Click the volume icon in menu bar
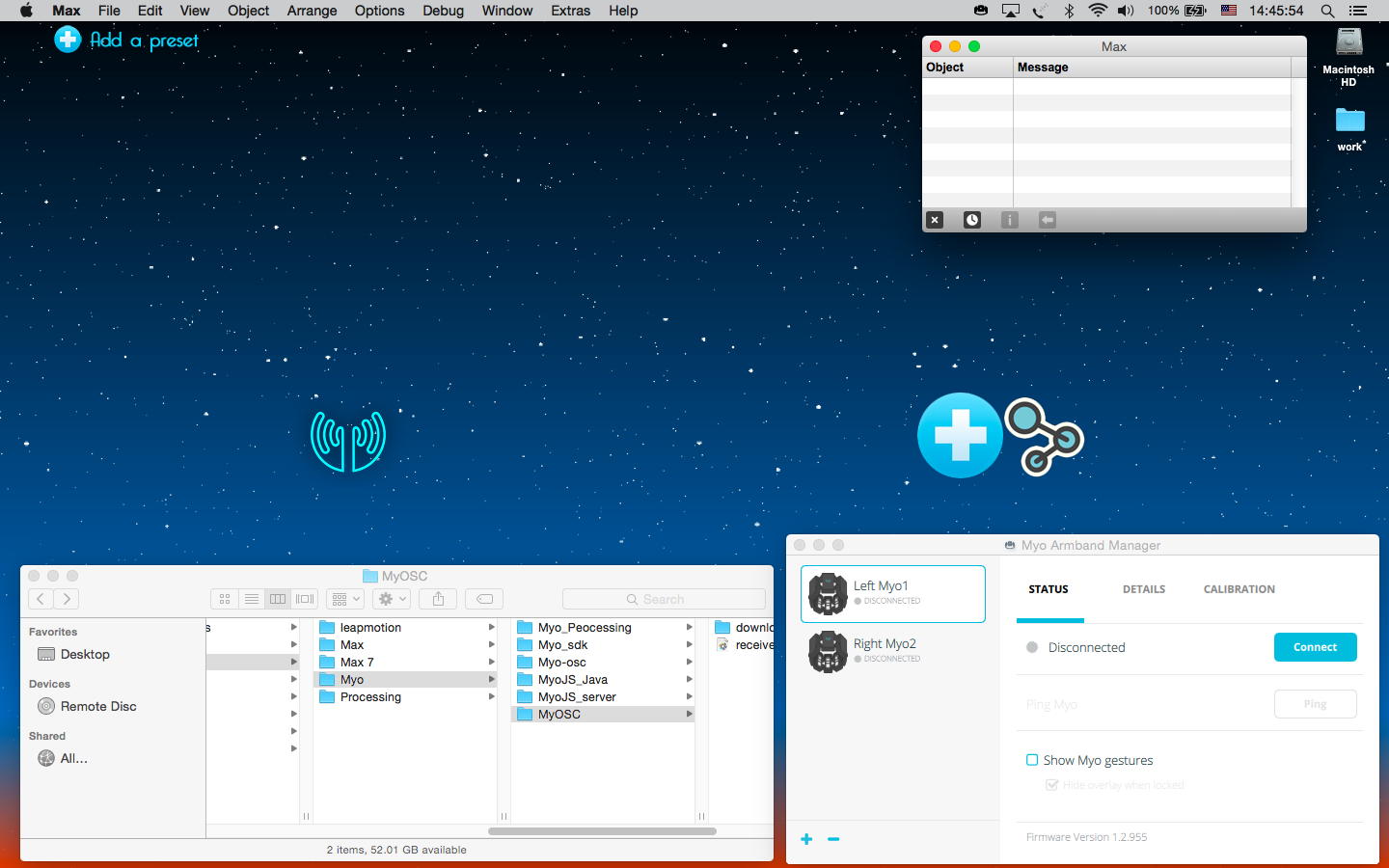The width and height of the screenshot is (1389, 868). coord(1126,11)
